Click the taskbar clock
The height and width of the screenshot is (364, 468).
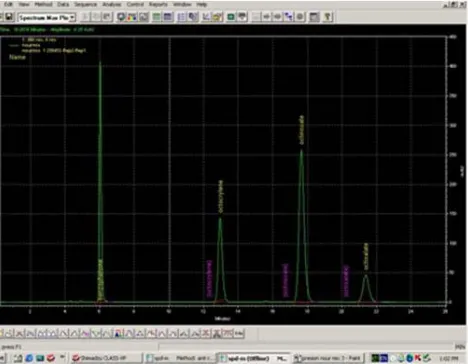point(448,359)
